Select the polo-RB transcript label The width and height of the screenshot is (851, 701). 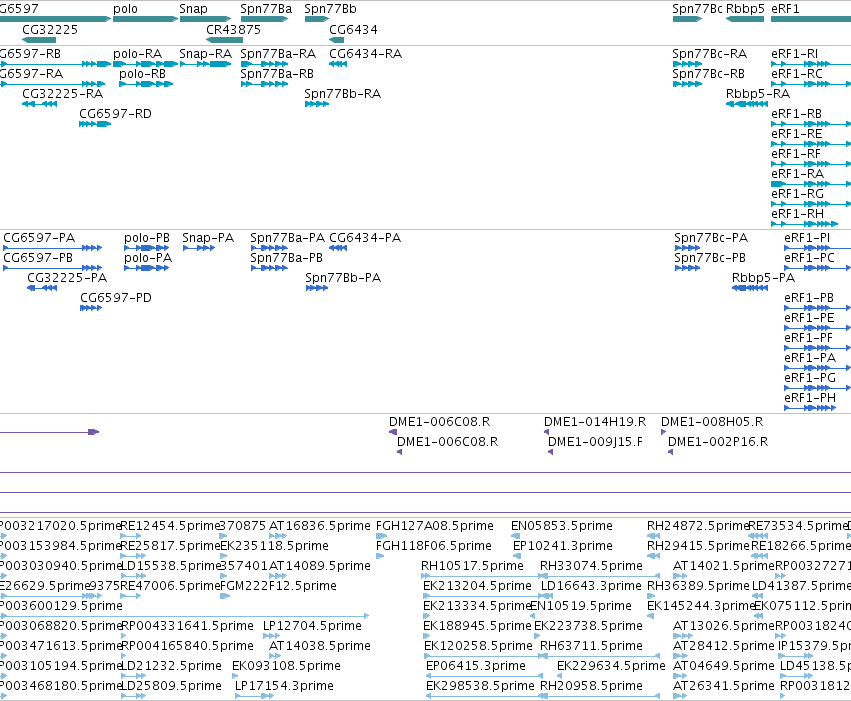coord(142,74)
